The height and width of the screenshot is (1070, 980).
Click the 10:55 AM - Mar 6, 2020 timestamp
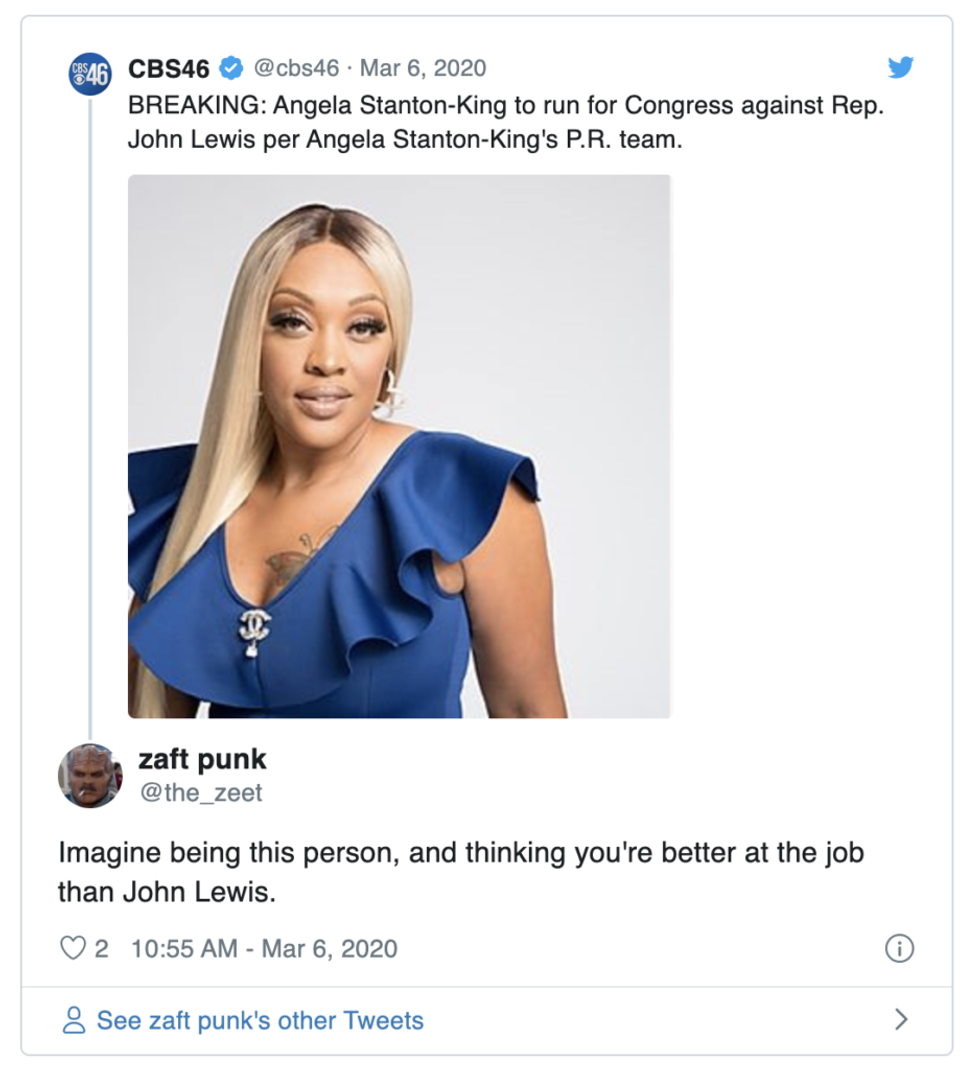[x=263, y=949]
